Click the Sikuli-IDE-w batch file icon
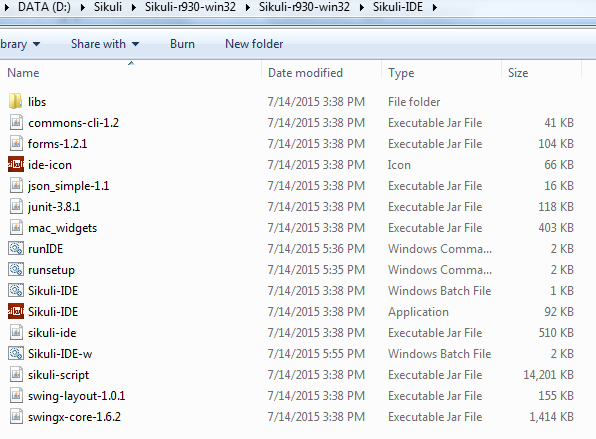This screenshot has width=596, height=439. 16,353
